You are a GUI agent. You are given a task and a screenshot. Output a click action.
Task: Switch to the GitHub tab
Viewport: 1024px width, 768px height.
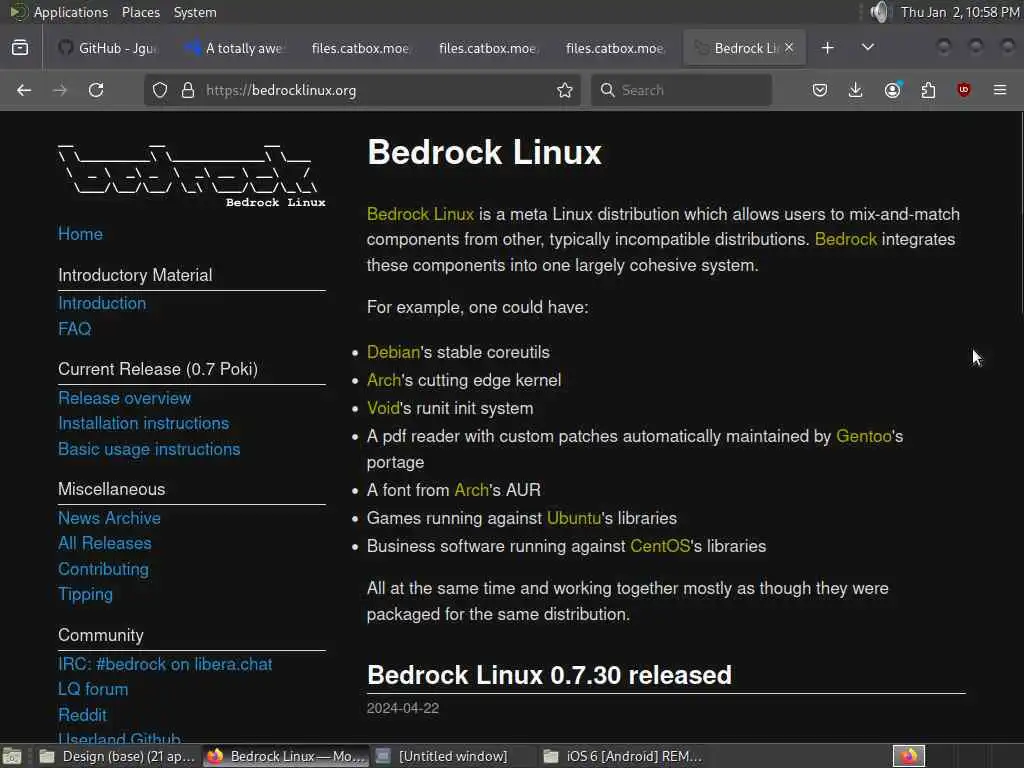coord(108,48)
